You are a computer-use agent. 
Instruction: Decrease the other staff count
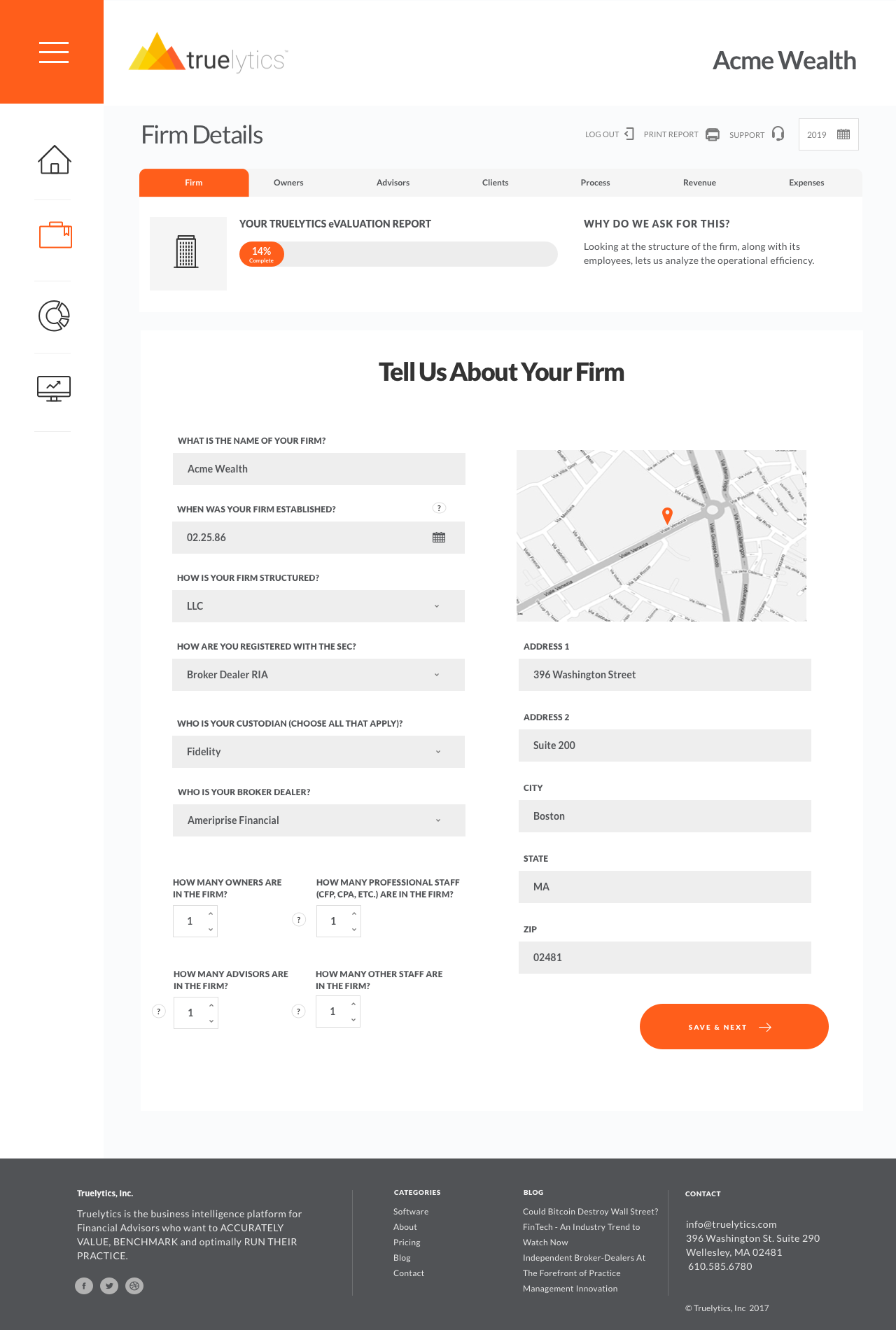[x=353, y=1020]
